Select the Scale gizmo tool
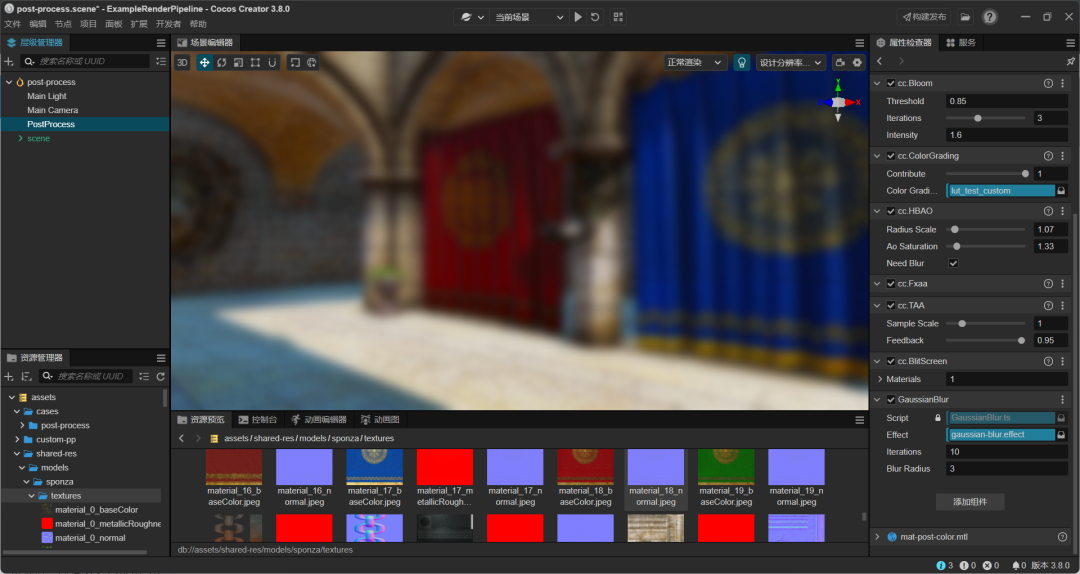The height and width of the screenshot is (574, 1080). tap(238, 63)
